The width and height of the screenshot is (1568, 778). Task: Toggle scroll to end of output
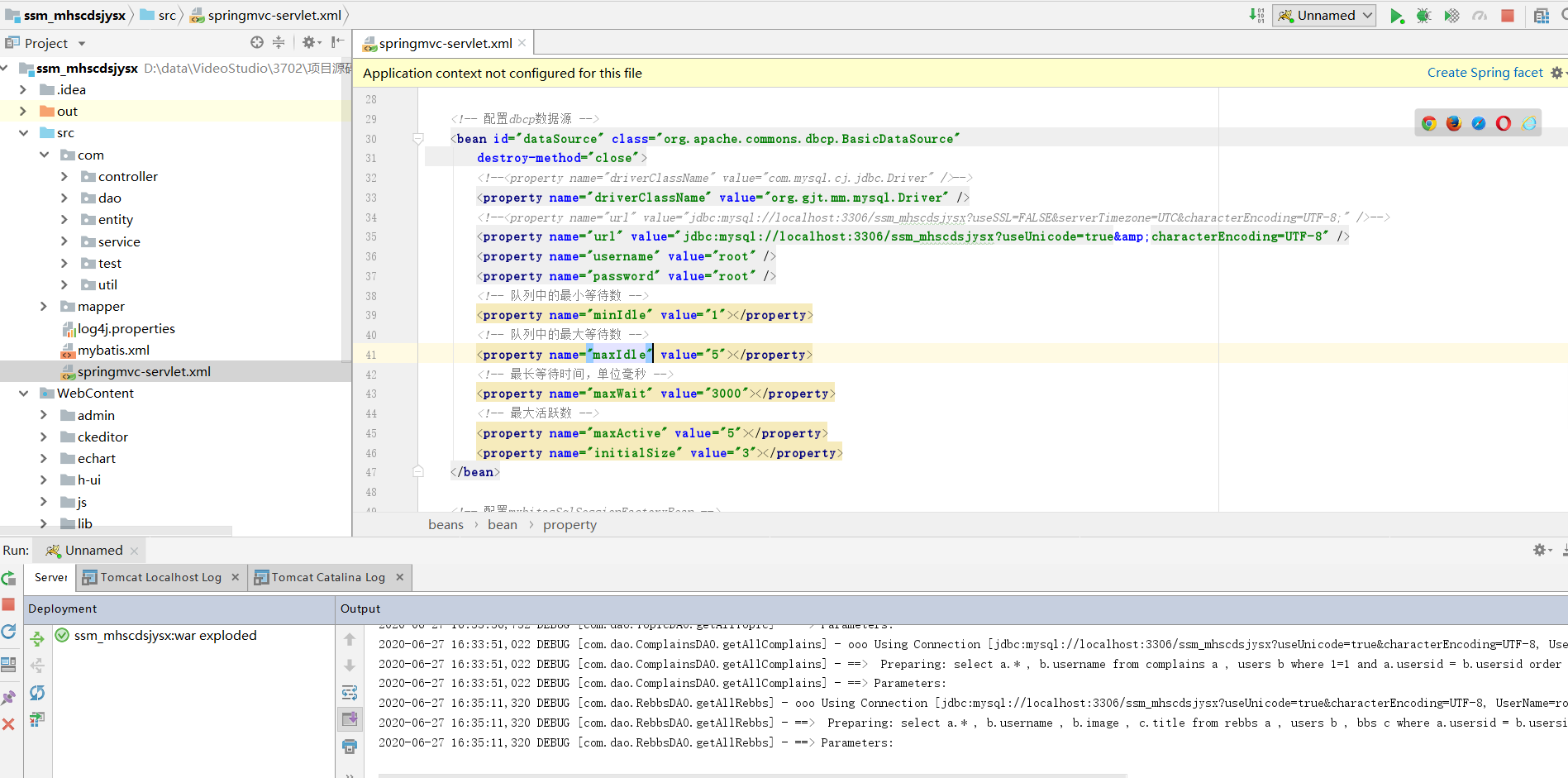click(350, 718)
